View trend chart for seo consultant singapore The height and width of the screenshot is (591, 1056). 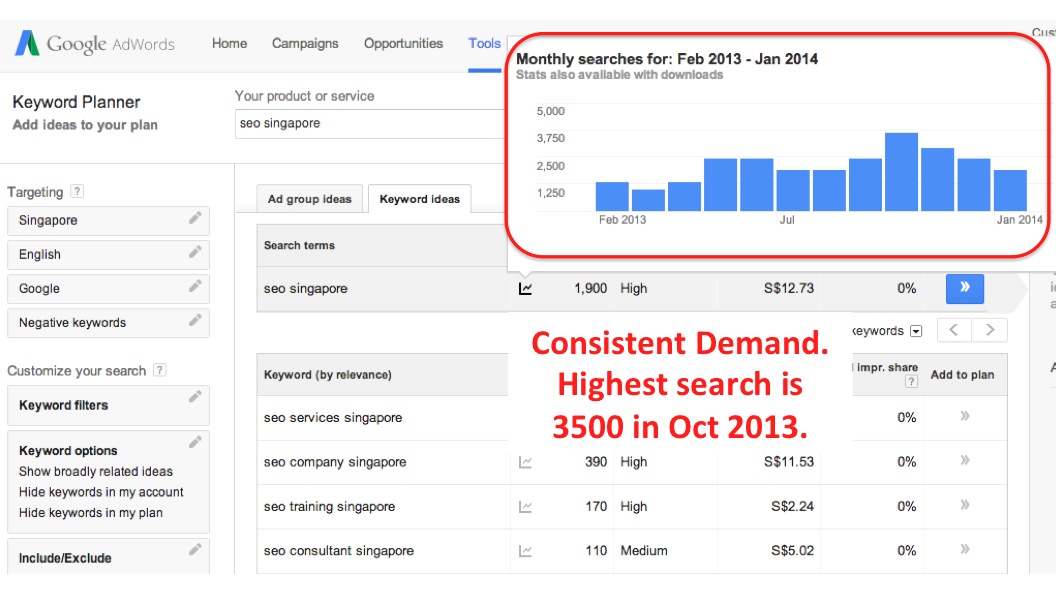tap(525, 551)
